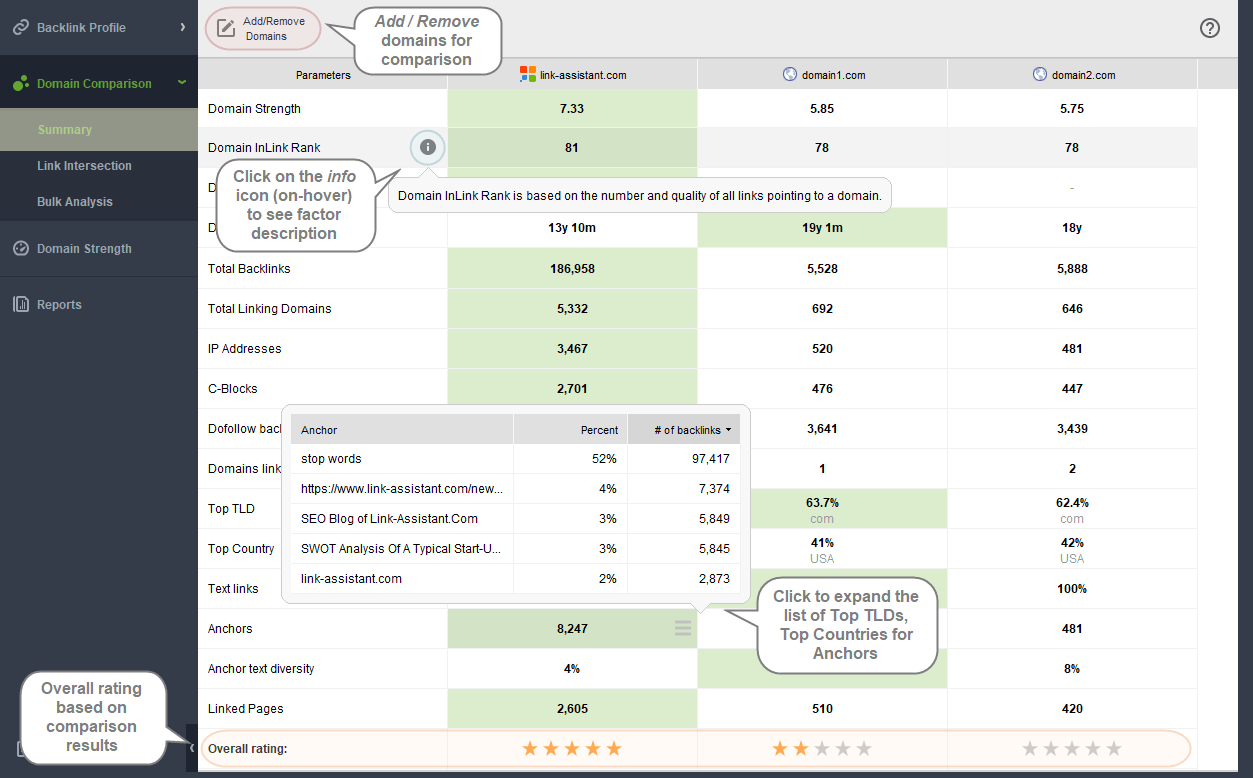1253x778 pixels.
Task: Open the help question mark icon
Action: 1209,28
